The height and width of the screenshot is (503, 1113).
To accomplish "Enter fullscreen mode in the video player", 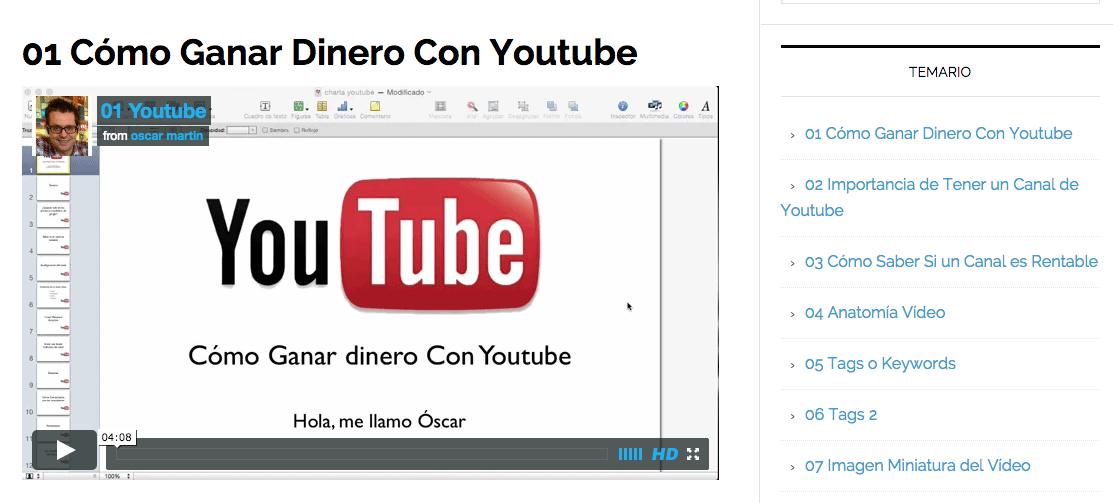I will click(x=693, y=454).
